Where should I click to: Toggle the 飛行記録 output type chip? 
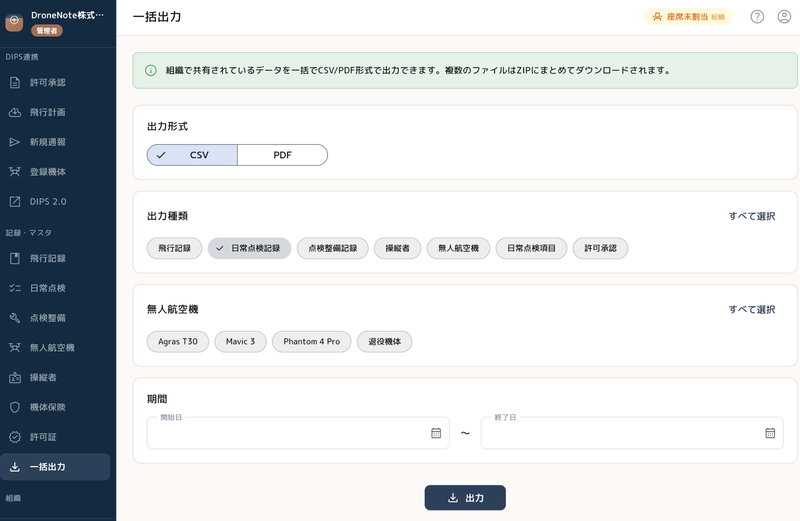(174, 248)
